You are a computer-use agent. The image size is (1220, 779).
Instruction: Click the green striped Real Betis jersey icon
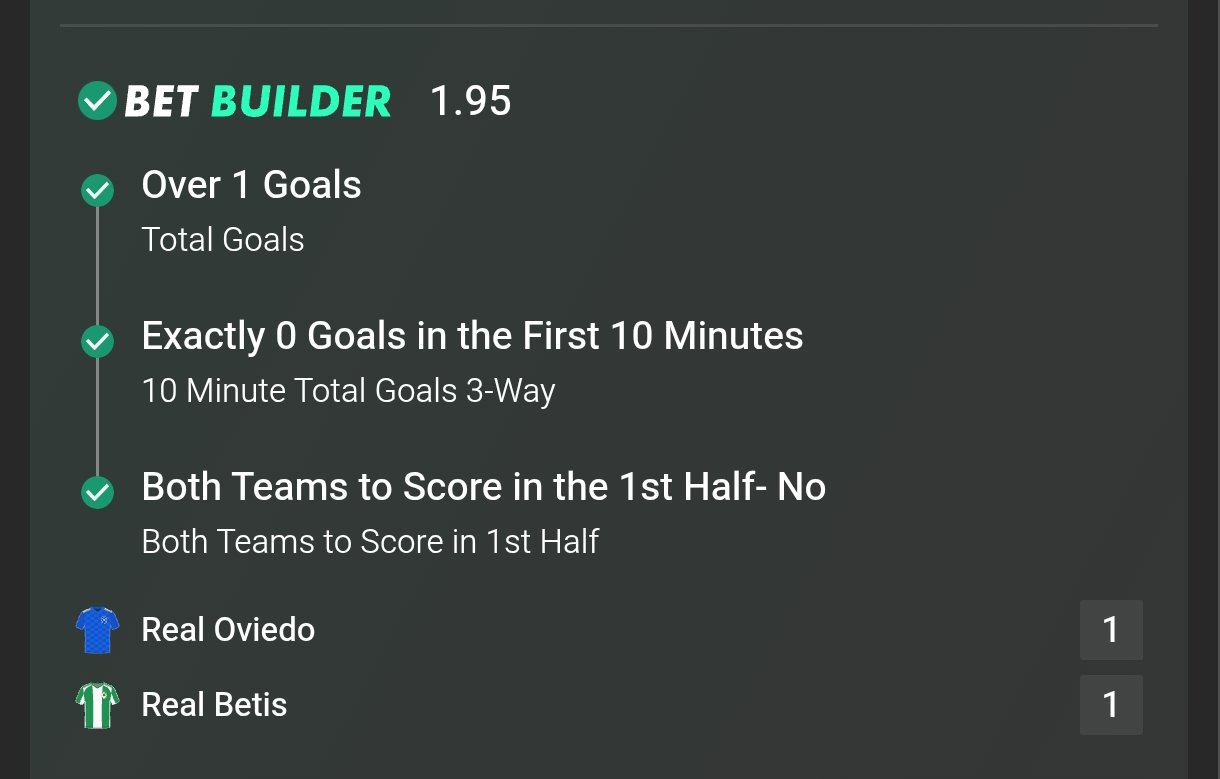(x=98, y=705)
